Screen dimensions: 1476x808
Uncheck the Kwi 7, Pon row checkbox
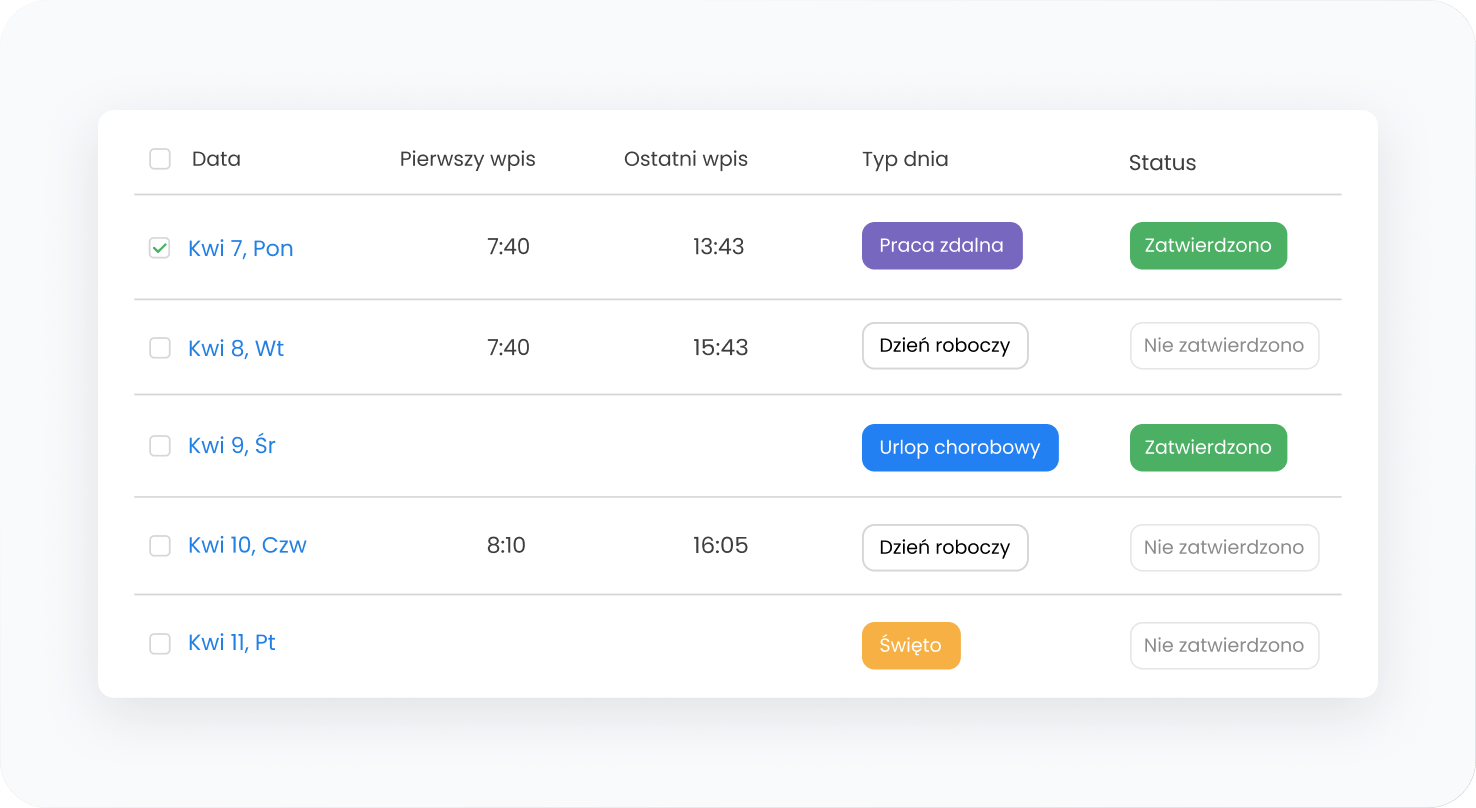coord(160,248)
